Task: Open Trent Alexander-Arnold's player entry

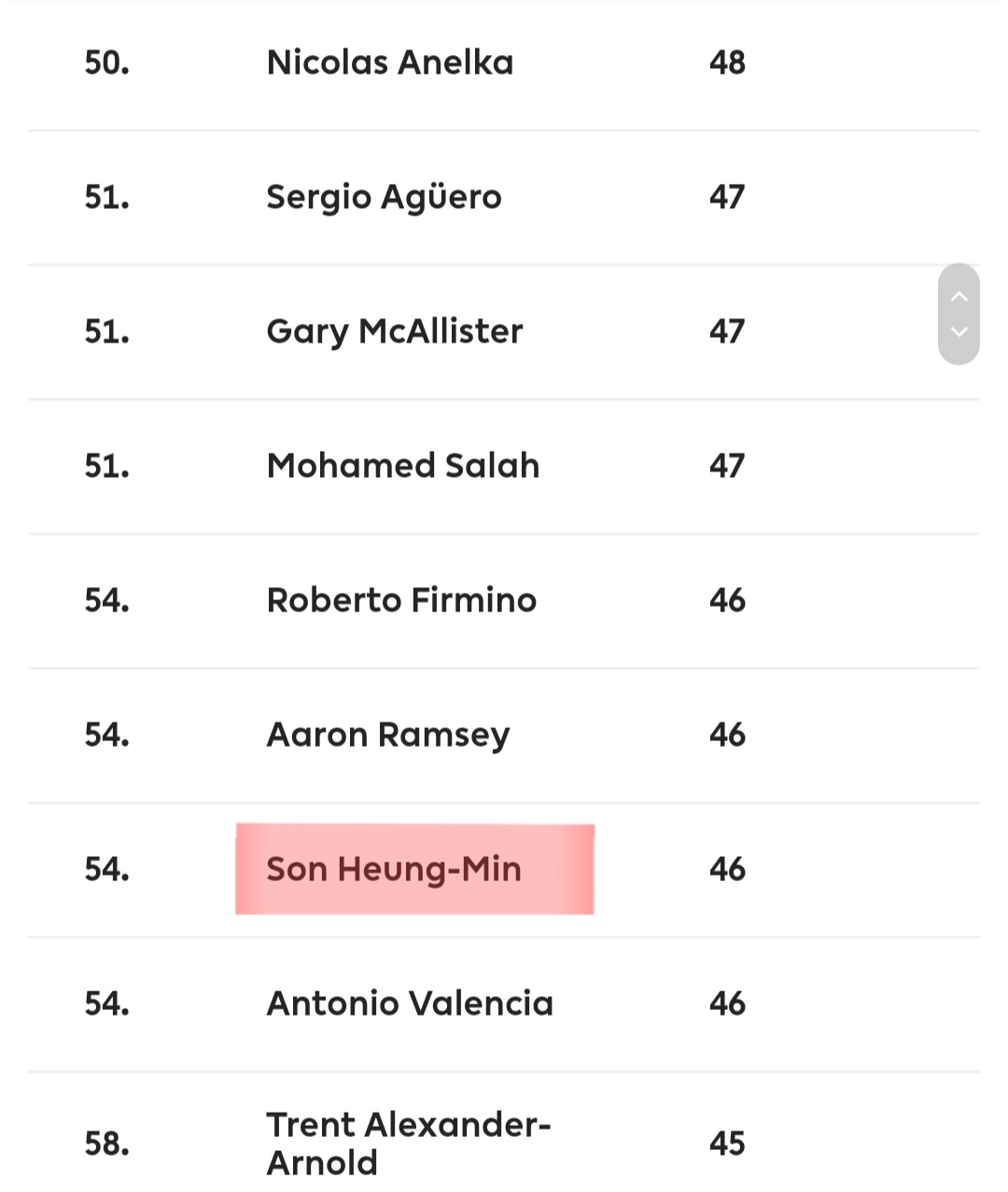Action: pos(408,1143)
